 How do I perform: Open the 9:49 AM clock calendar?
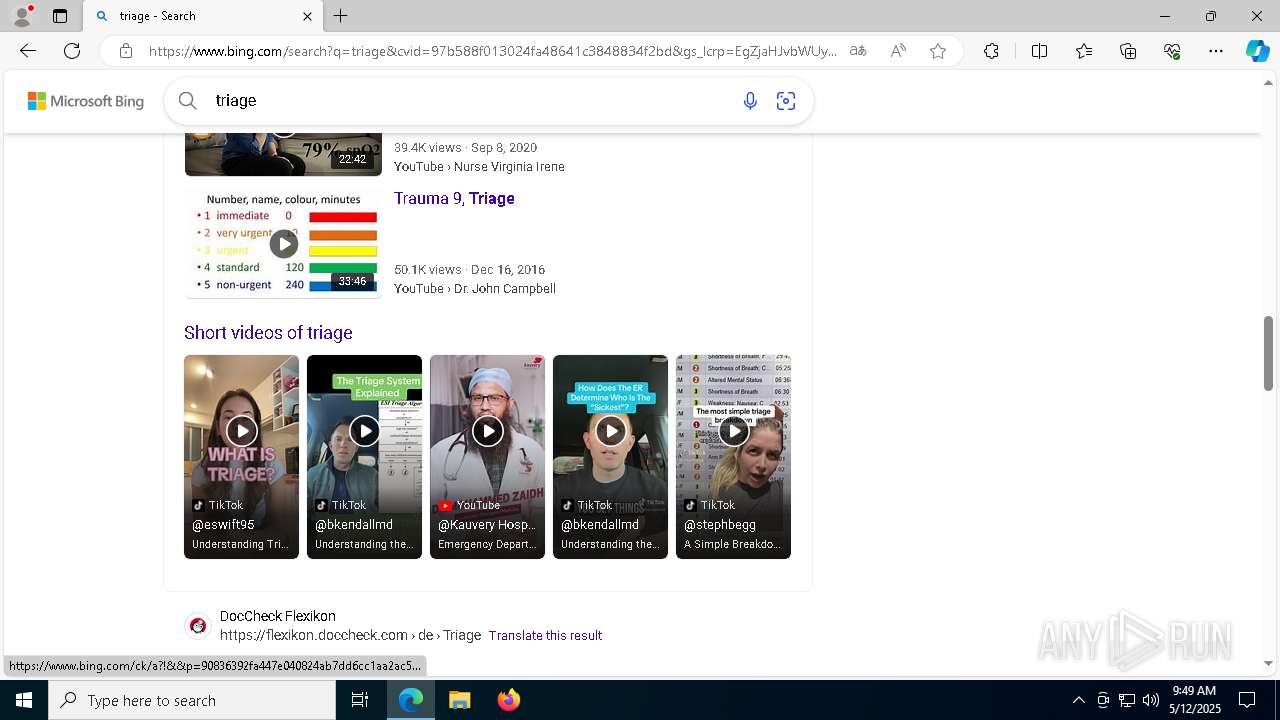point(1194,700)
